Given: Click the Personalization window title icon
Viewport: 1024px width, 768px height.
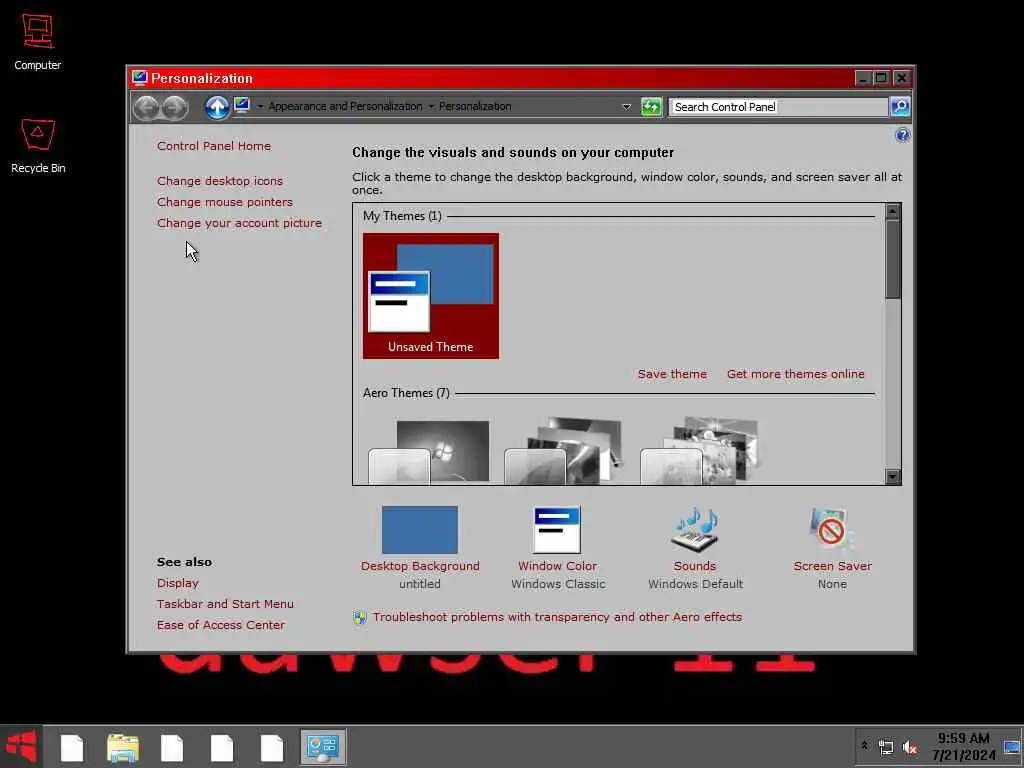Looking at the screenshot, I should click(x=139, y=78).
